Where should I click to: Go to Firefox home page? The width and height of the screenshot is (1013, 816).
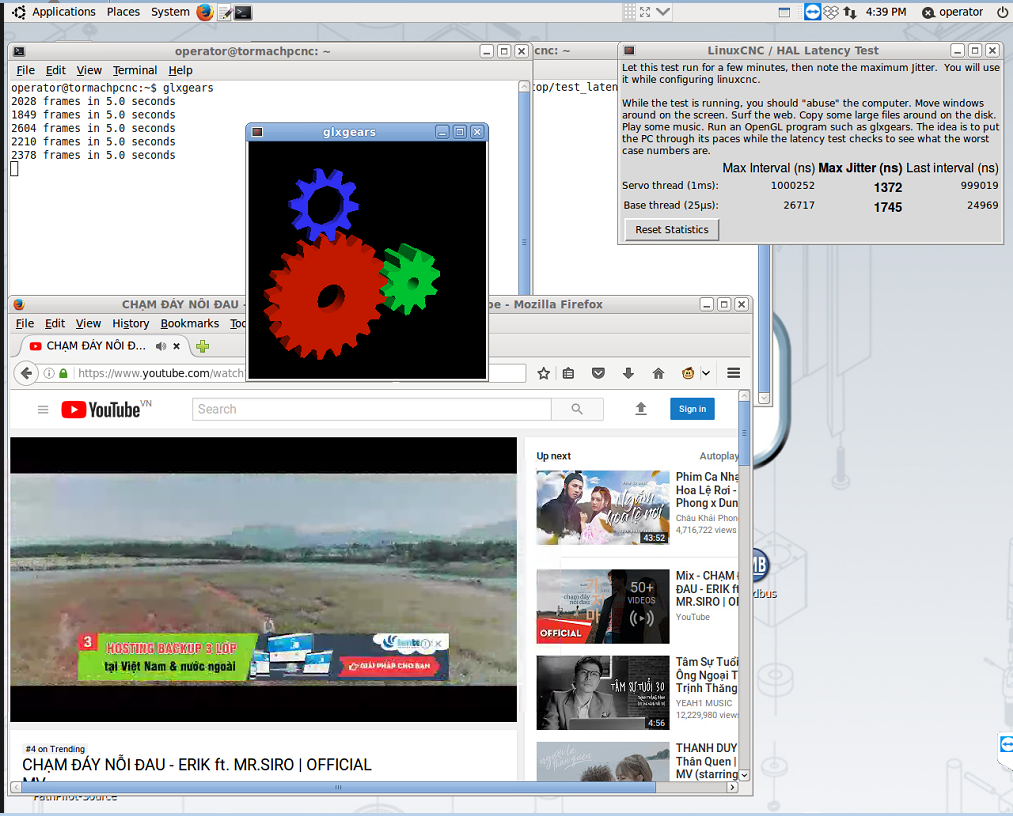coord(658,373)
